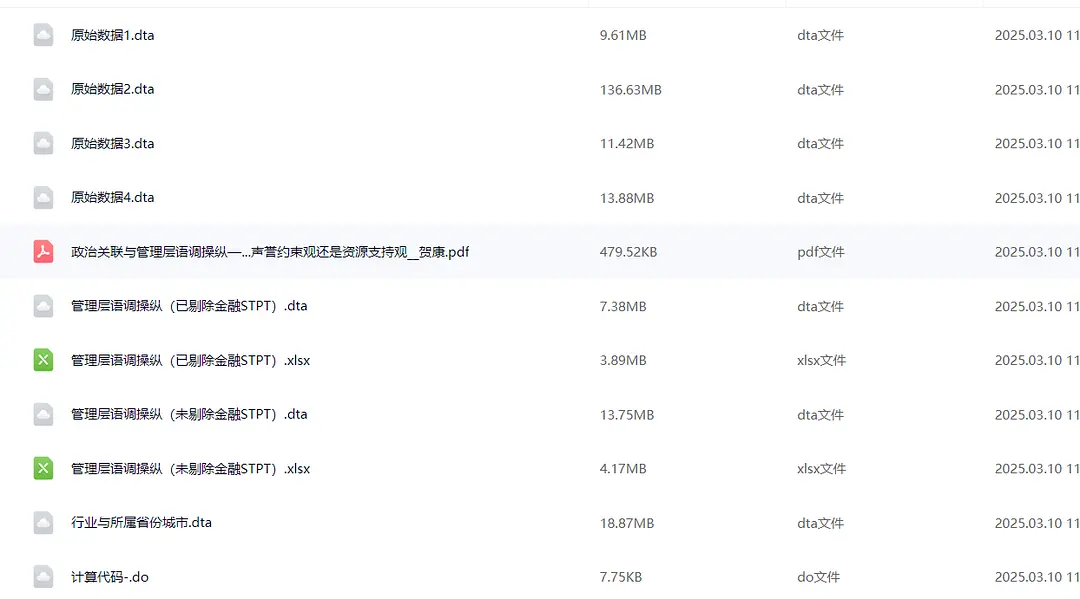Viewport: 1080px width, 599px height.
Task: Click the file icon for 原始数据1.dta
Action: coord(43,35)
